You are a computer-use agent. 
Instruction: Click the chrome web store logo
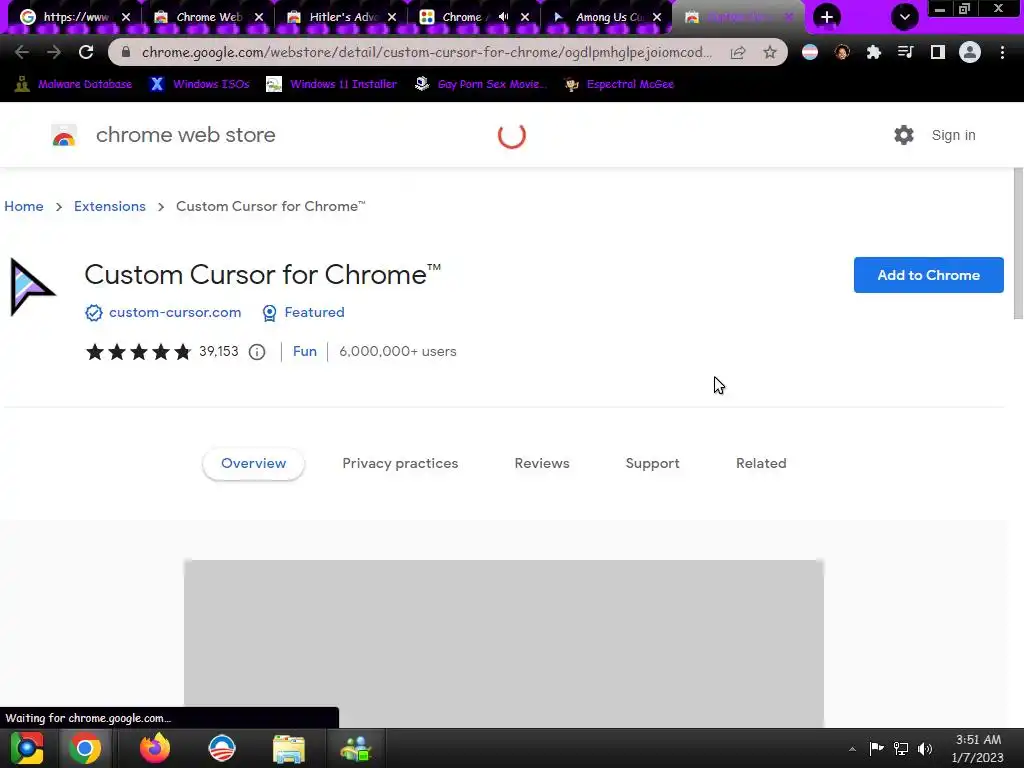click(x=64, y=135)
